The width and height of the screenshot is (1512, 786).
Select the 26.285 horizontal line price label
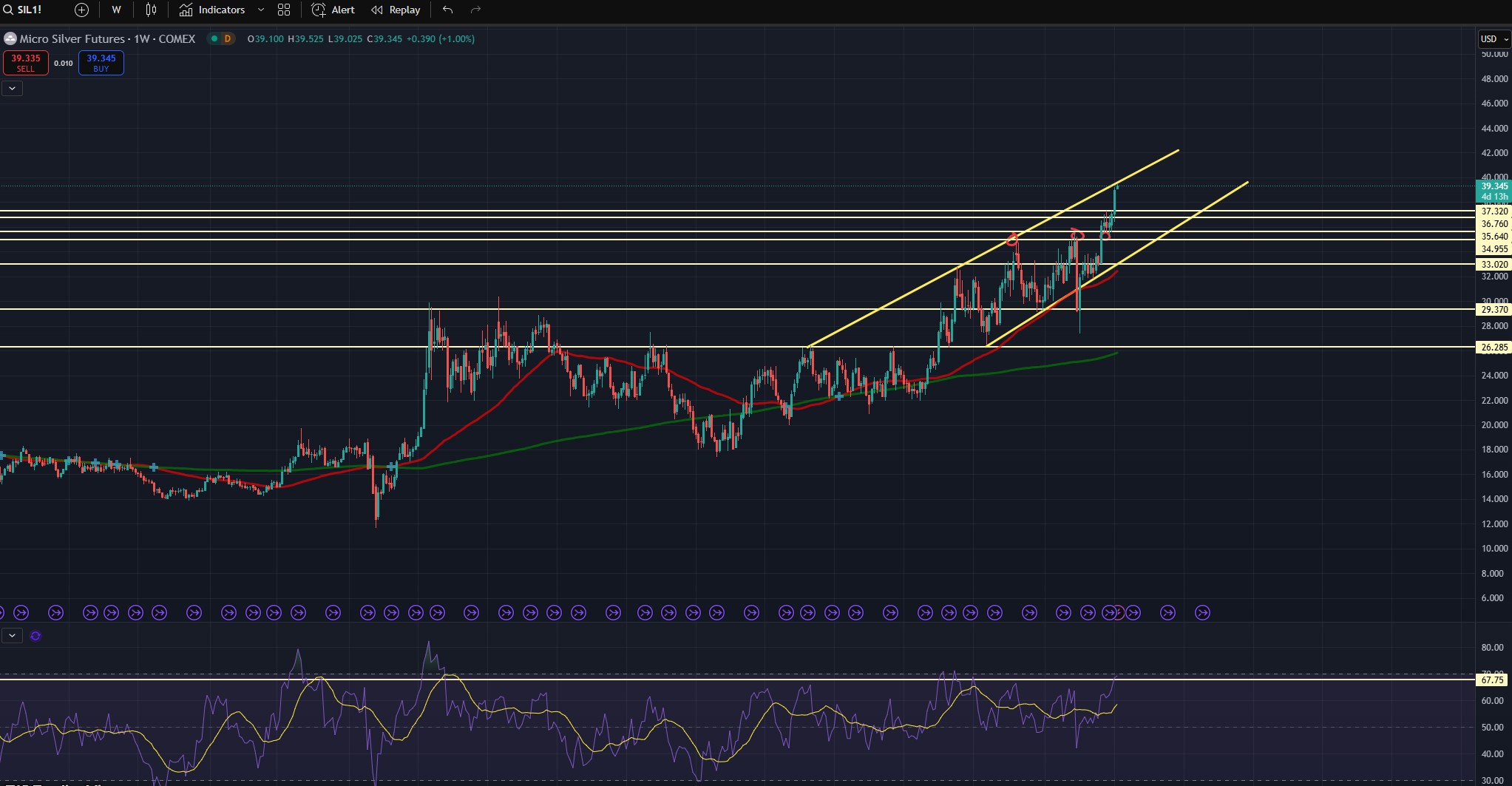point(1494,347)
